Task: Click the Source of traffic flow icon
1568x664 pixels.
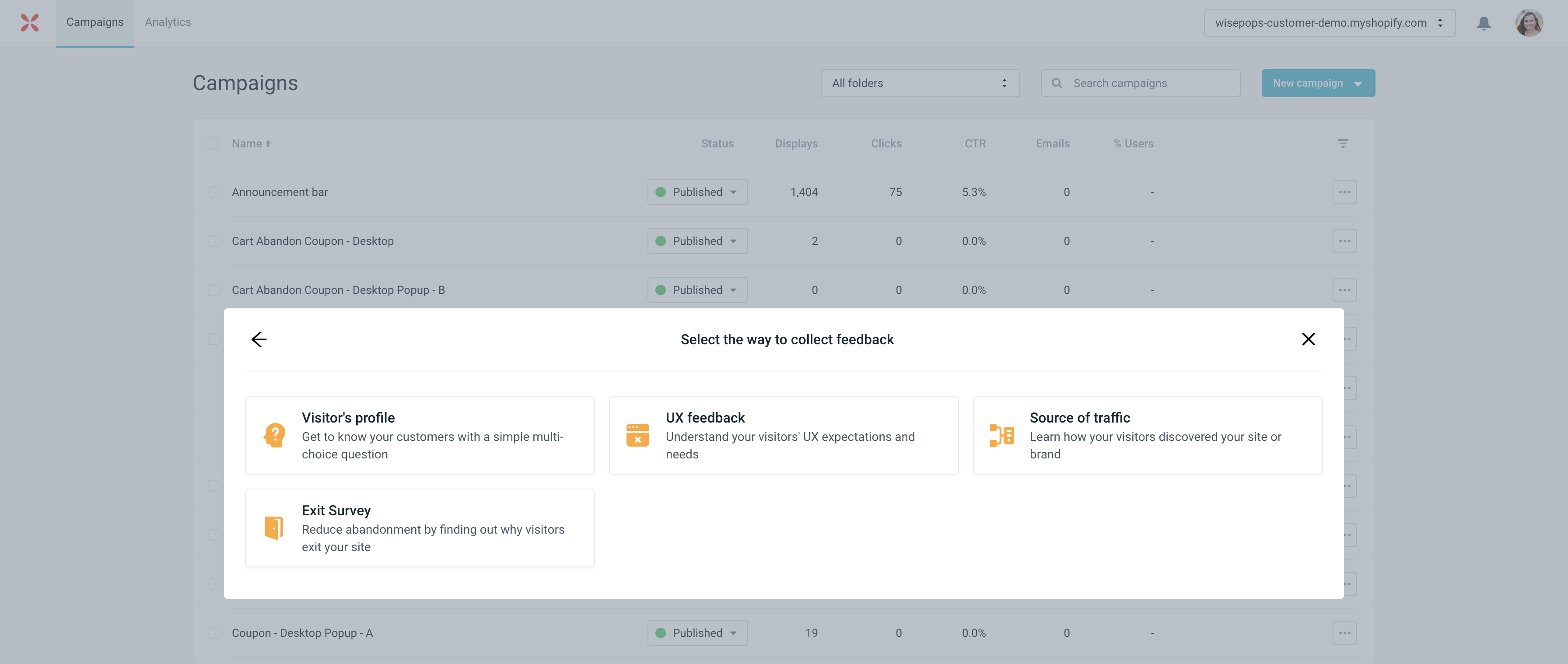Action: [x=1001, y=435]
